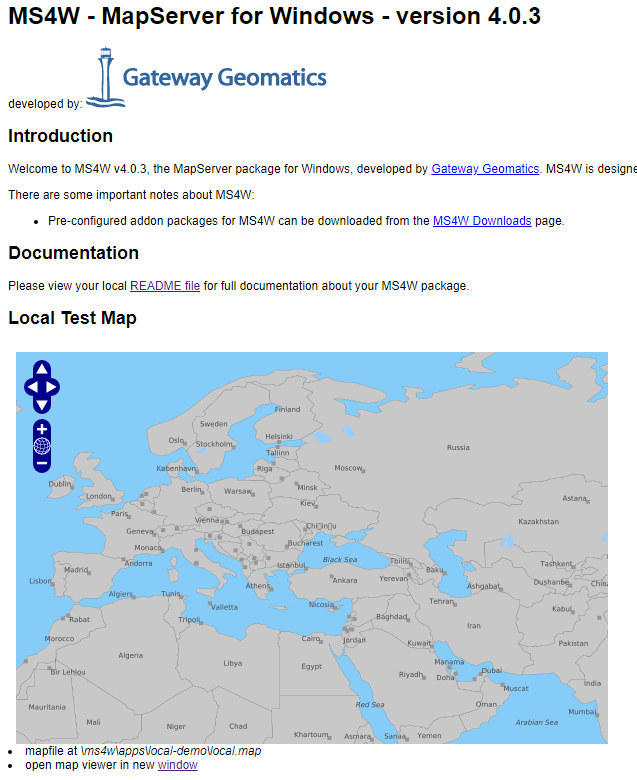
Task: Open the local README file link
Action: (165, 286)
